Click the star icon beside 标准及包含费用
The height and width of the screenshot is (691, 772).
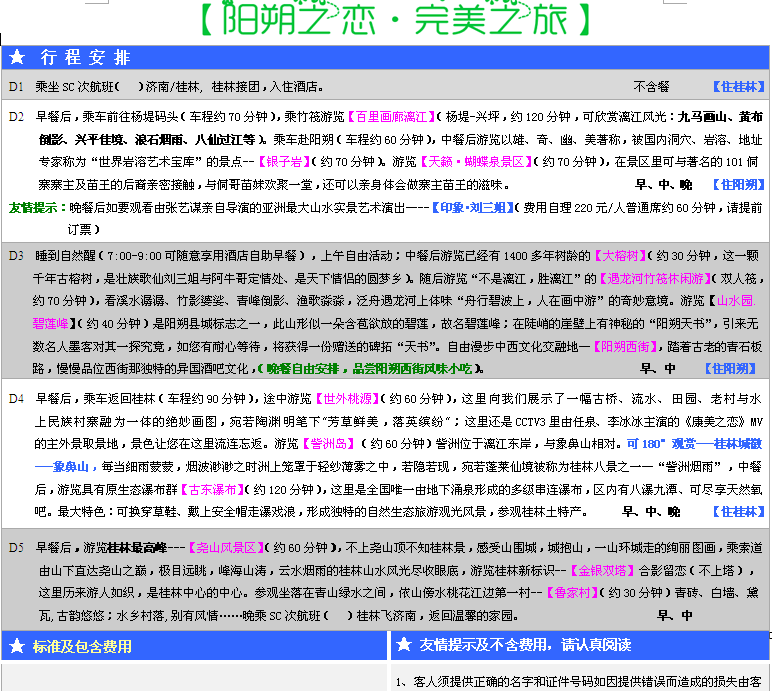[17, 647]
